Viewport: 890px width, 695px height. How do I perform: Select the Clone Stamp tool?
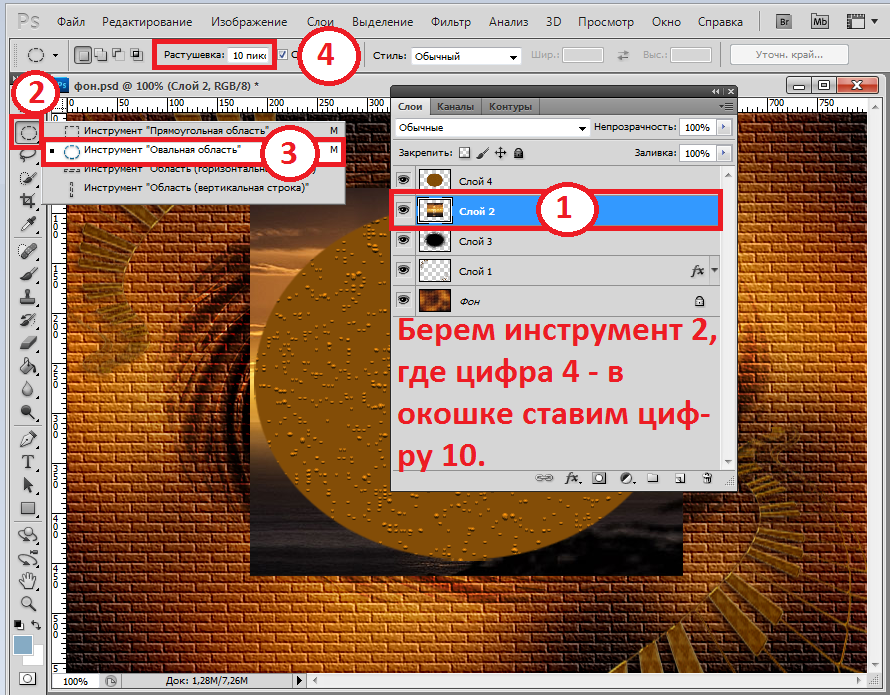coord(28,296)
